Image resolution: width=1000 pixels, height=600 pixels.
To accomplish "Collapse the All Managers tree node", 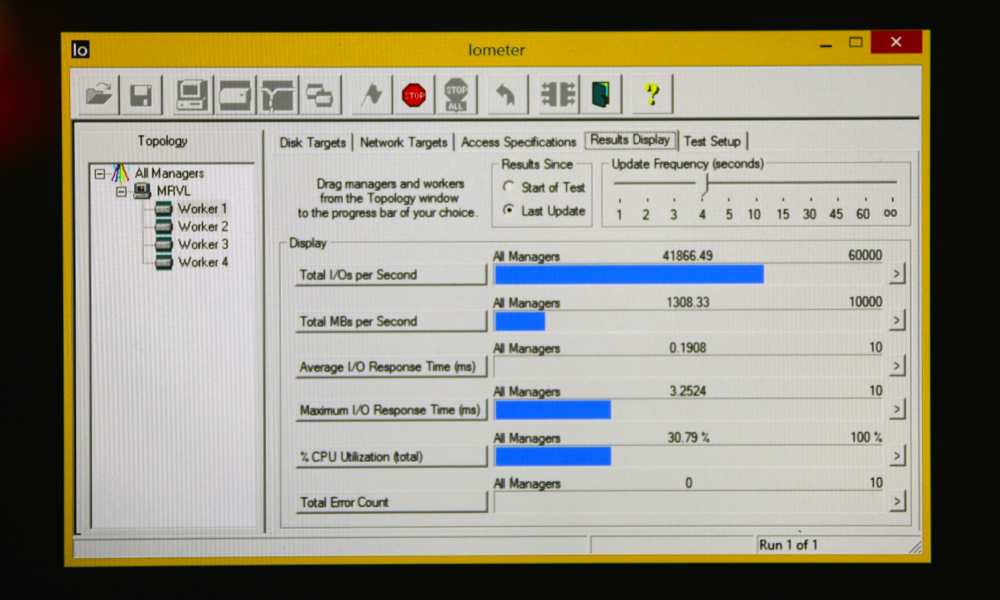I will tap(100, 173).
